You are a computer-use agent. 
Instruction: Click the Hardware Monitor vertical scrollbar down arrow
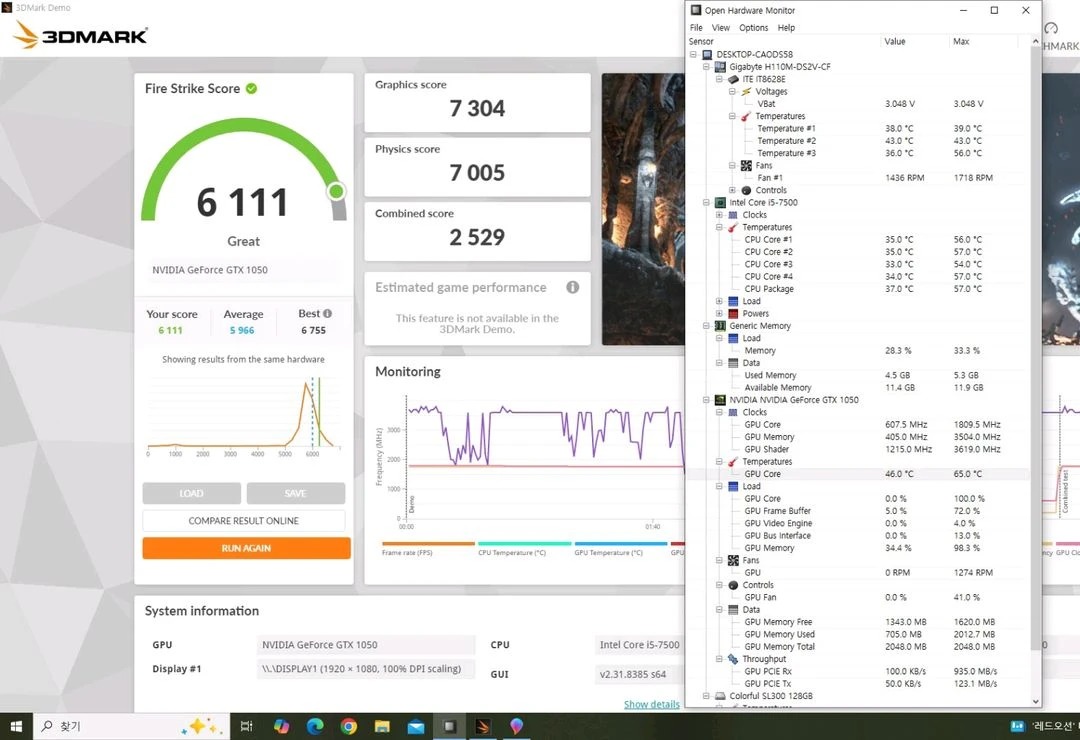(x=1036, y=701)
